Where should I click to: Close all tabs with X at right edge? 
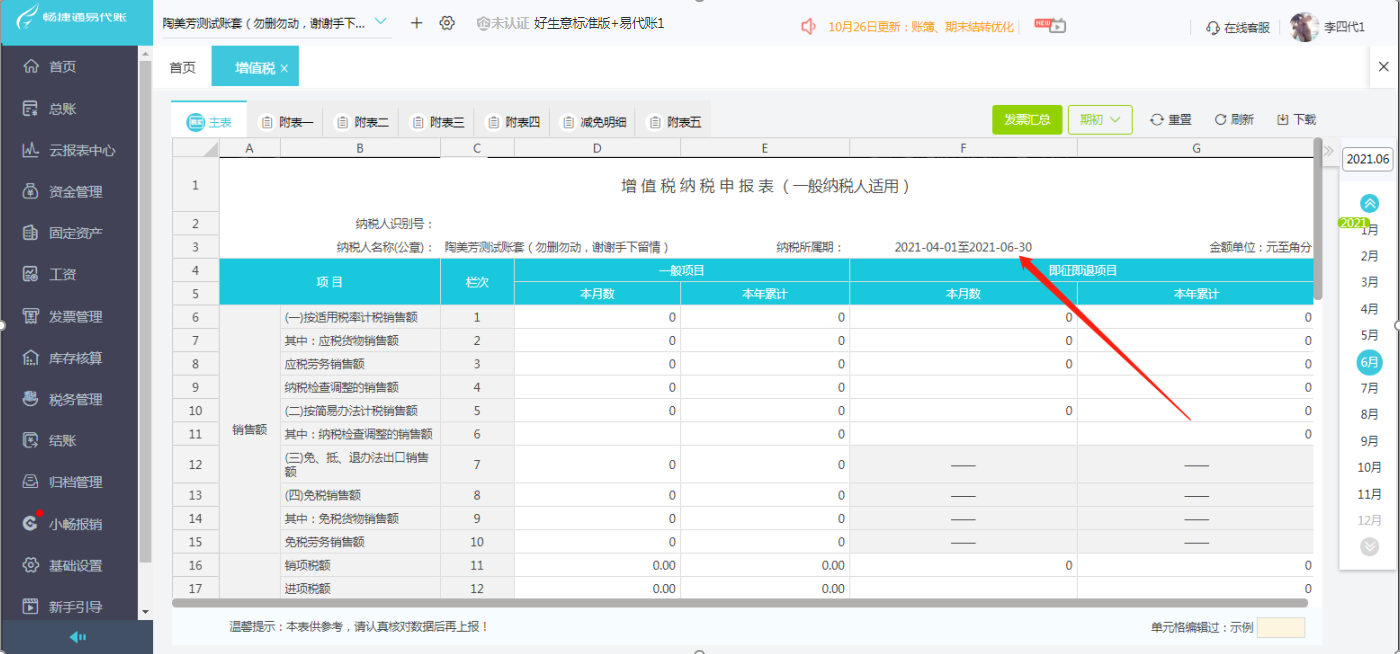tap(1383, 67)
